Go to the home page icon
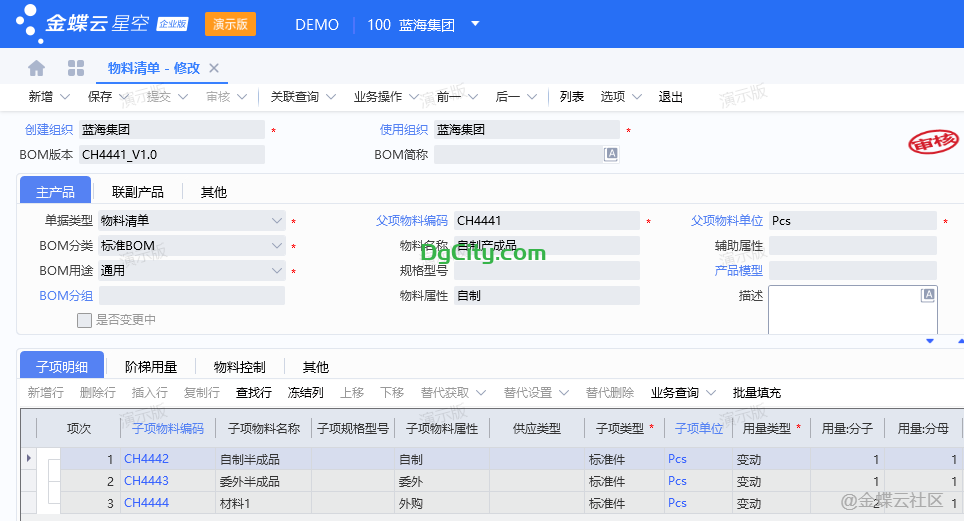This screenshot has width=964, height=521. pos(37,68)
